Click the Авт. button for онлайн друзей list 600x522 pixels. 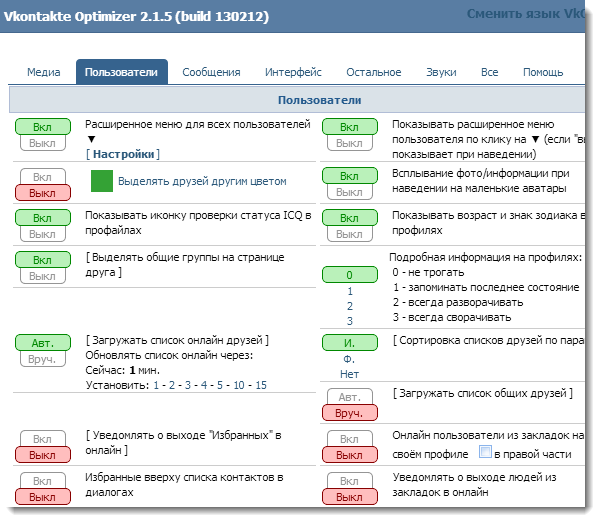43,343
